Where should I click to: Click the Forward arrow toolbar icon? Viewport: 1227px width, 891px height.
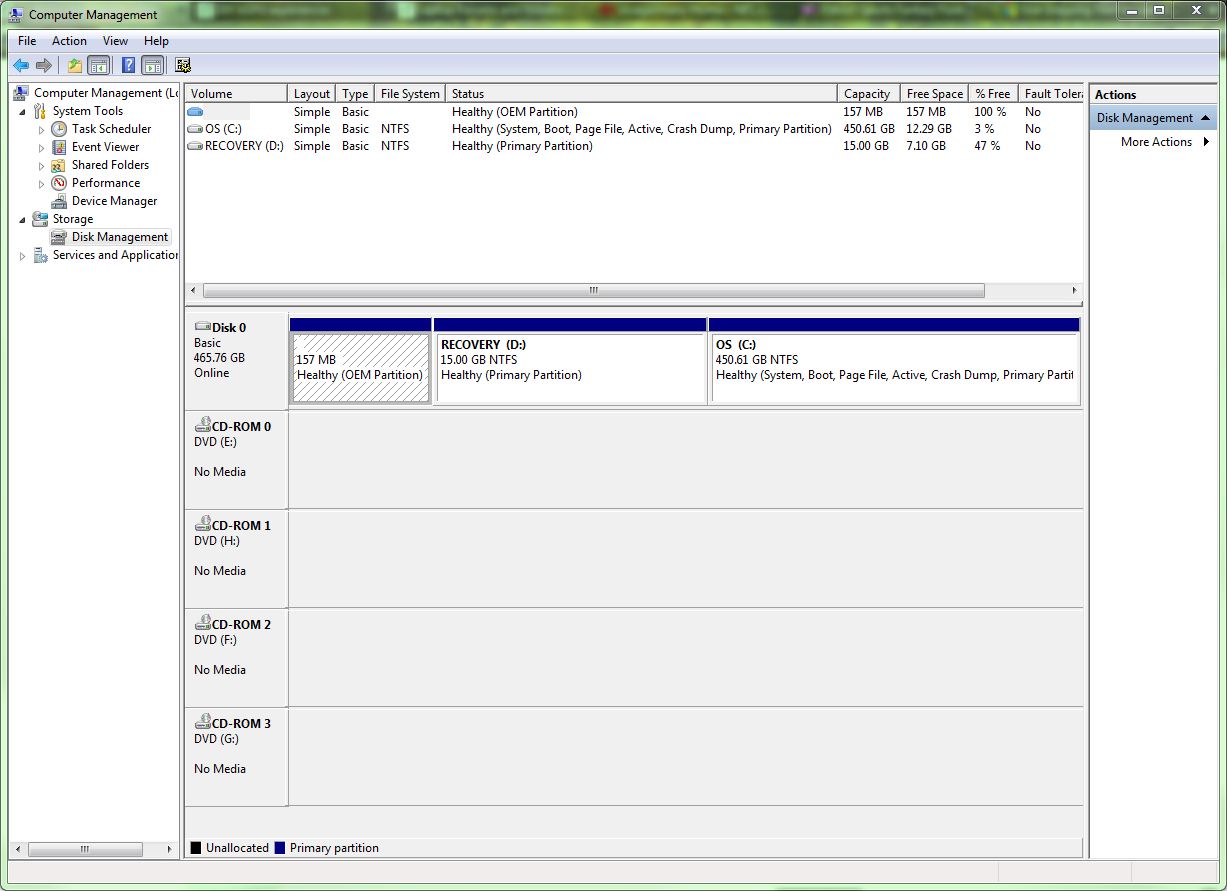click(44, 66)
